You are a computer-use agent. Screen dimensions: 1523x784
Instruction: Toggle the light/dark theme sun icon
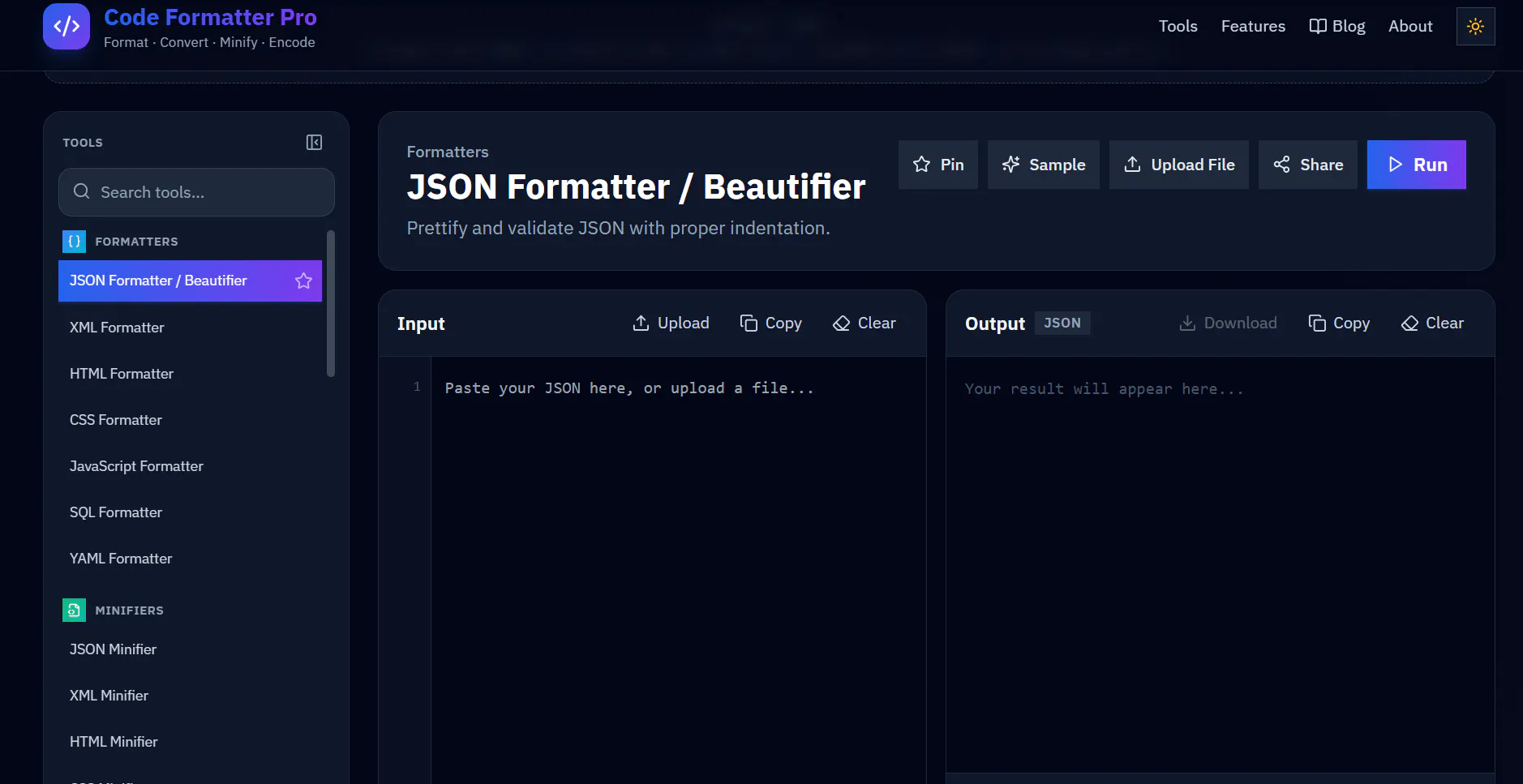point(1475,26)
